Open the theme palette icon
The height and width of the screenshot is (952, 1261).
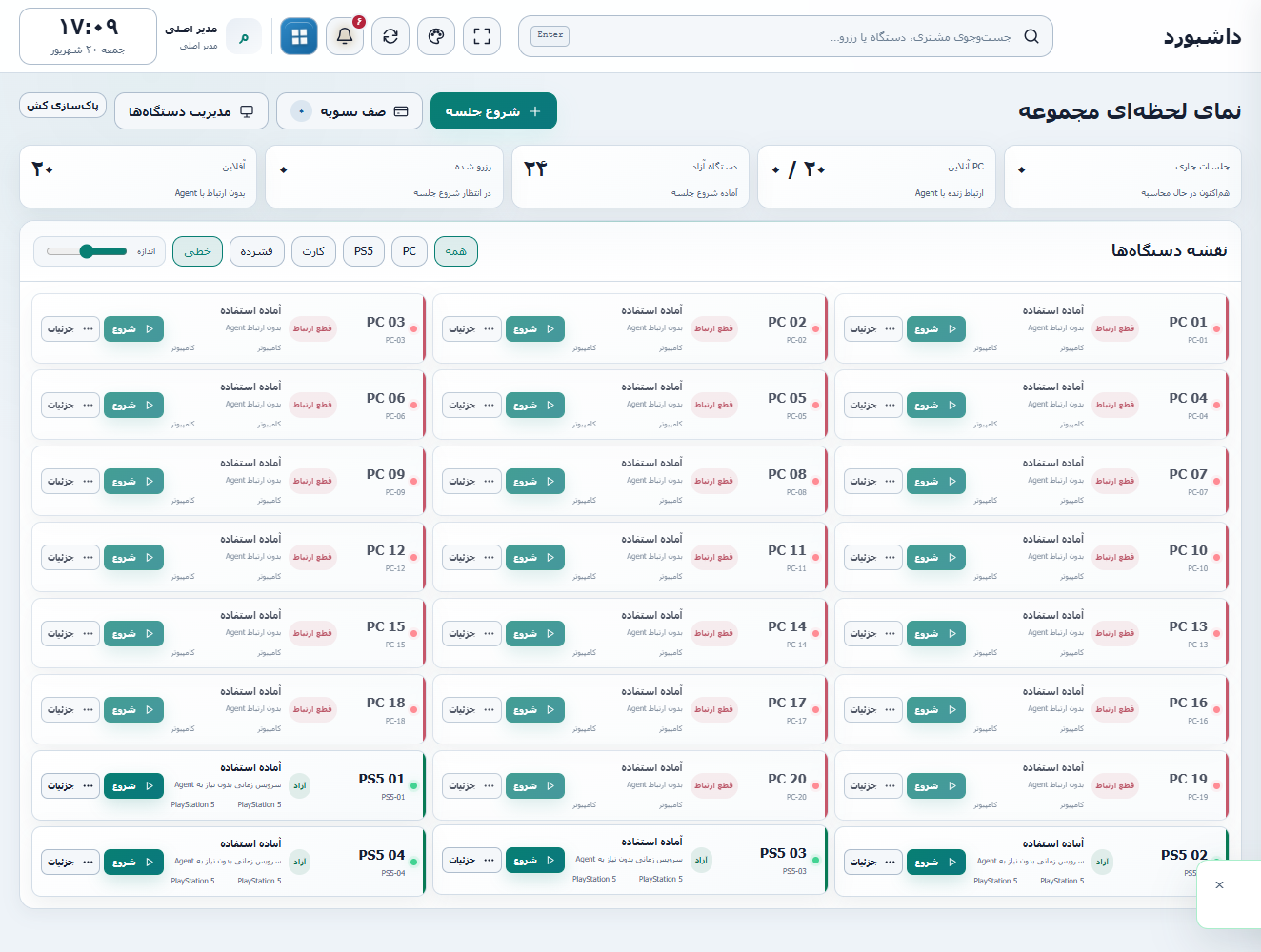(x=436, y=36)
